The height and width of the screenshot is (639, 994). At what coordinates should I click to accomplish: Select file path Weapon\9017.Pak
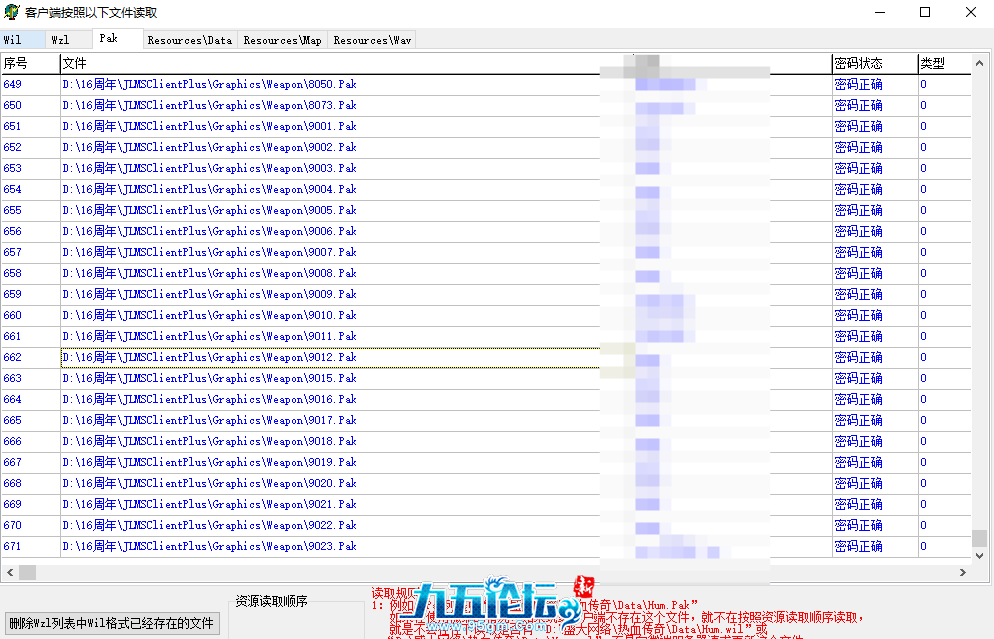[x=209, y=420]
